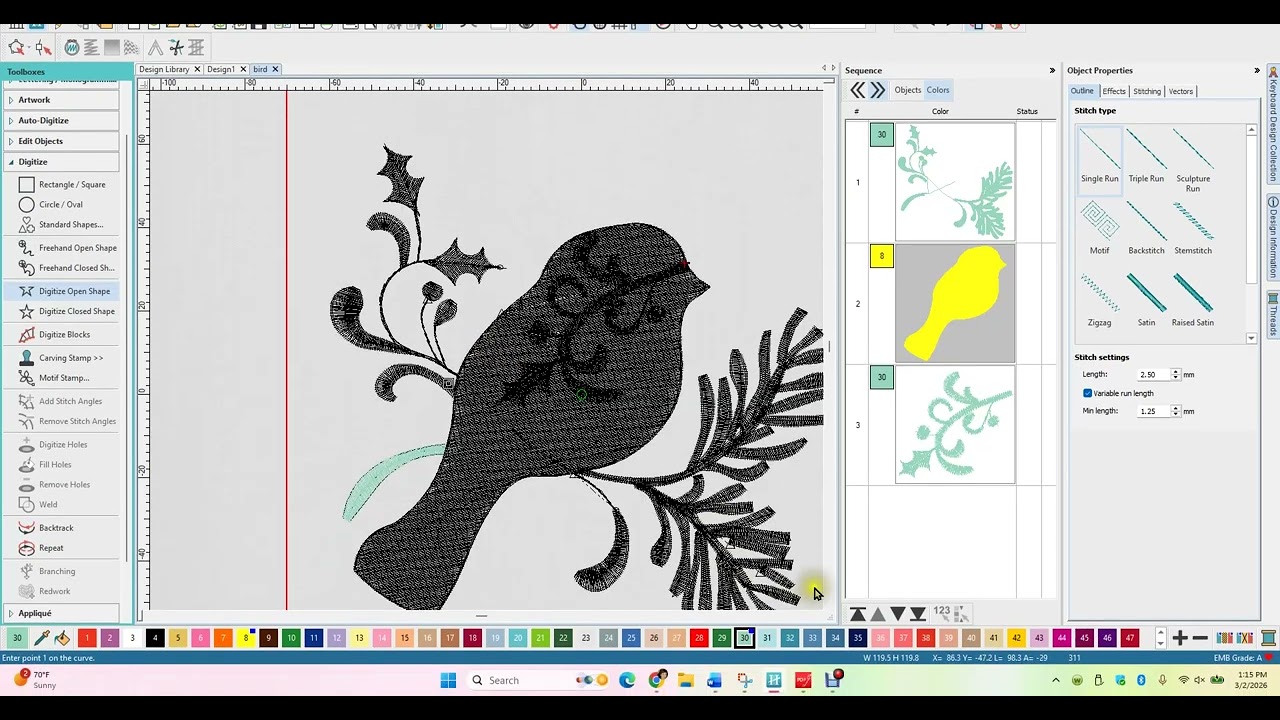Select the Digitize Blocks tool
Screen dimensions: 1280x720
(x=54, y=334)
